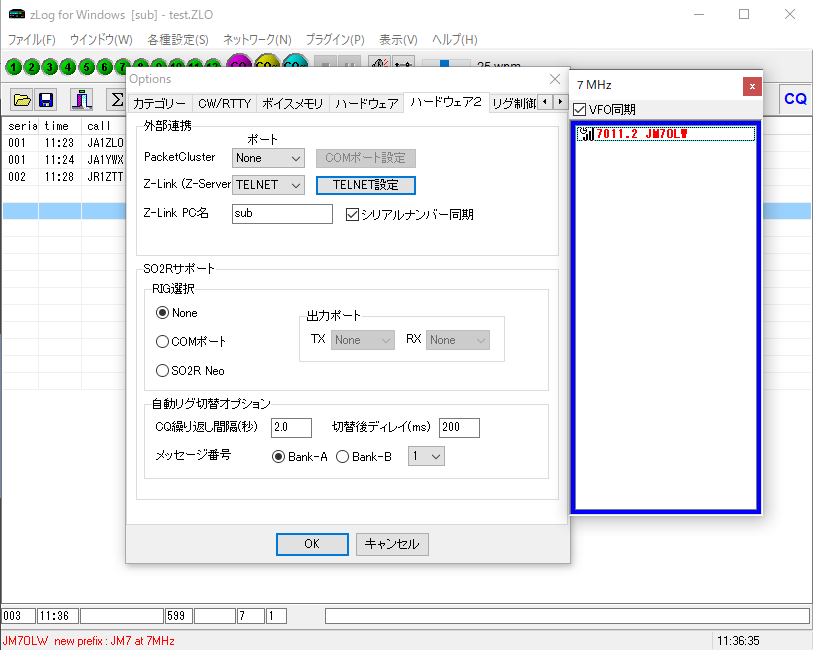The width and height of the screenshot is (813, 650).
Task: Click the memo field in entry row
Action: 567,616
